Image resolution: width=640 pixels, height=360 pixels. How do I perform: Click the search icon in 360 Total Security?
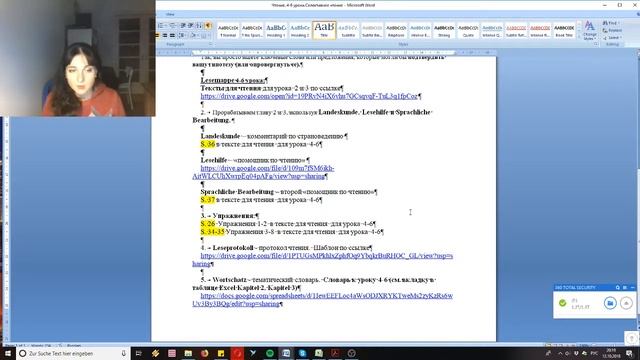[x=618, y=288]
